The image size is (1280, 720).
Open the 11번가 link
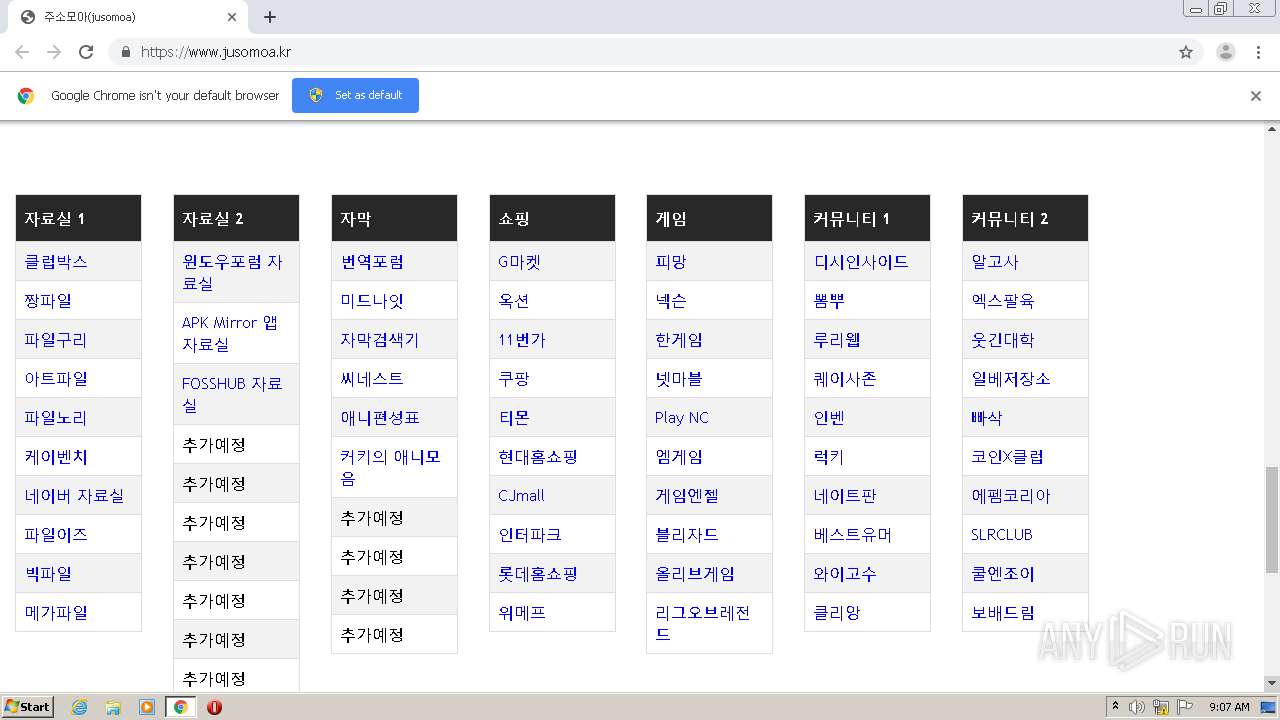coord(522,339)
